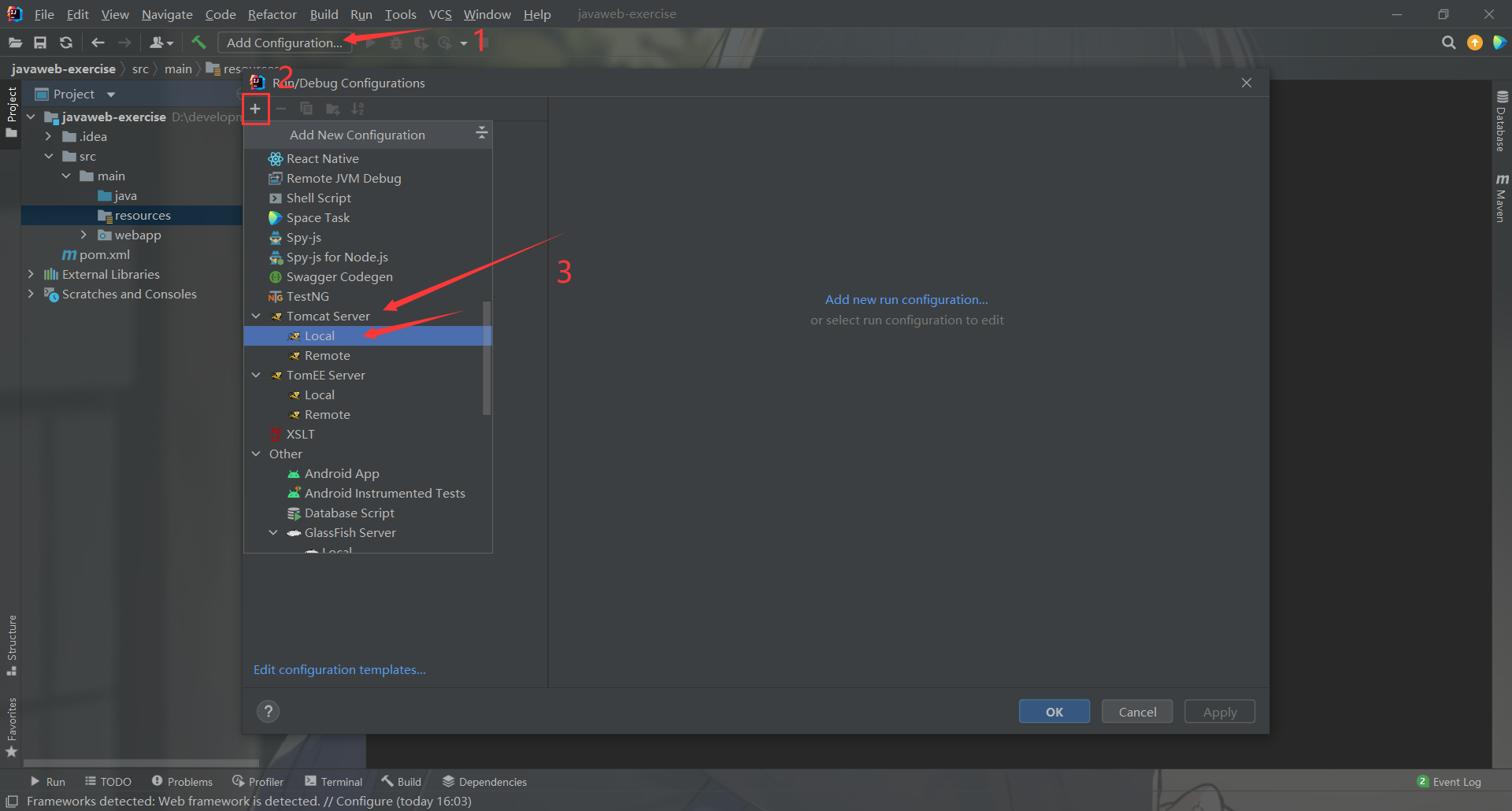Click the Back navigation arrow
The image size is (1512, 811).
point(98,43)
